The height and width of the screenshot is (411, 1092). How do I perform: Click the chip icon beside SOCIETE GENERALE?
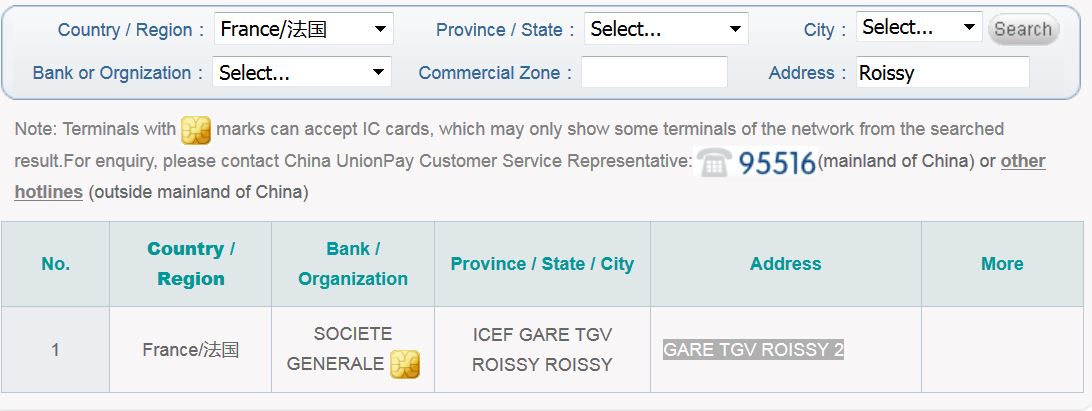pyautogui.click(x=404, y=364)
